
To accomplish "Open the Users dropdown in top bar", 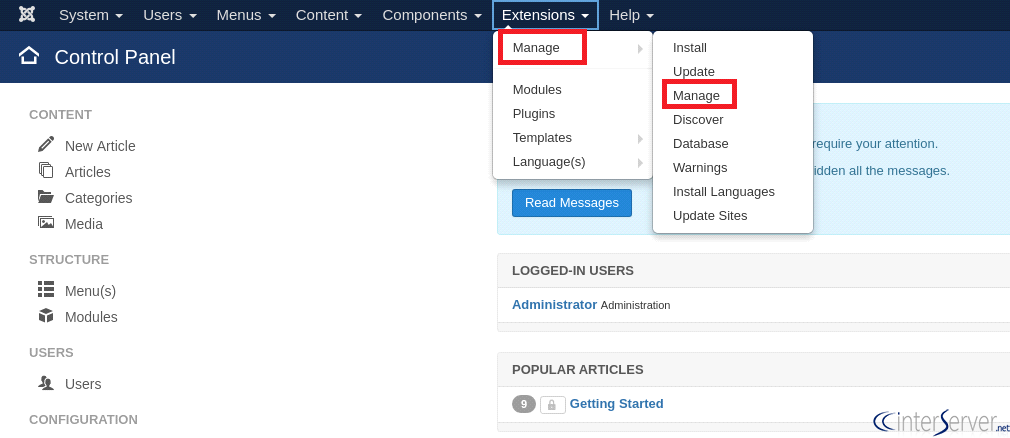I will point(171,15).
